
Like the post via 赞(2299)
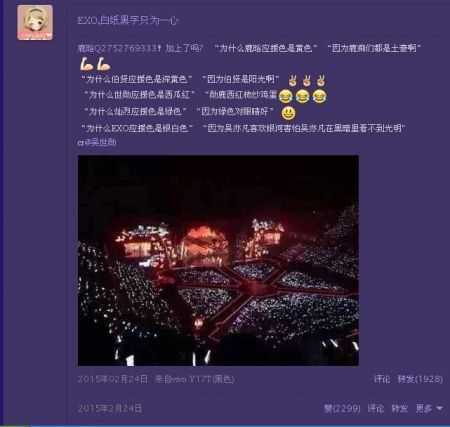point(342,408)
